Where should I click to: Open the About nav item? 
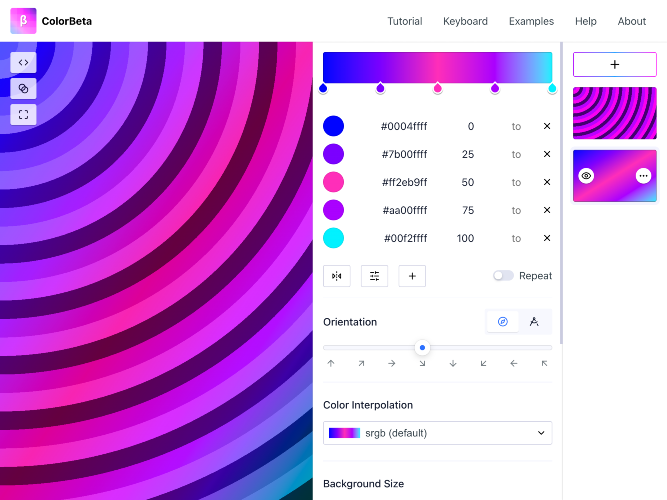pyautogui.click(x=632, y=21)
